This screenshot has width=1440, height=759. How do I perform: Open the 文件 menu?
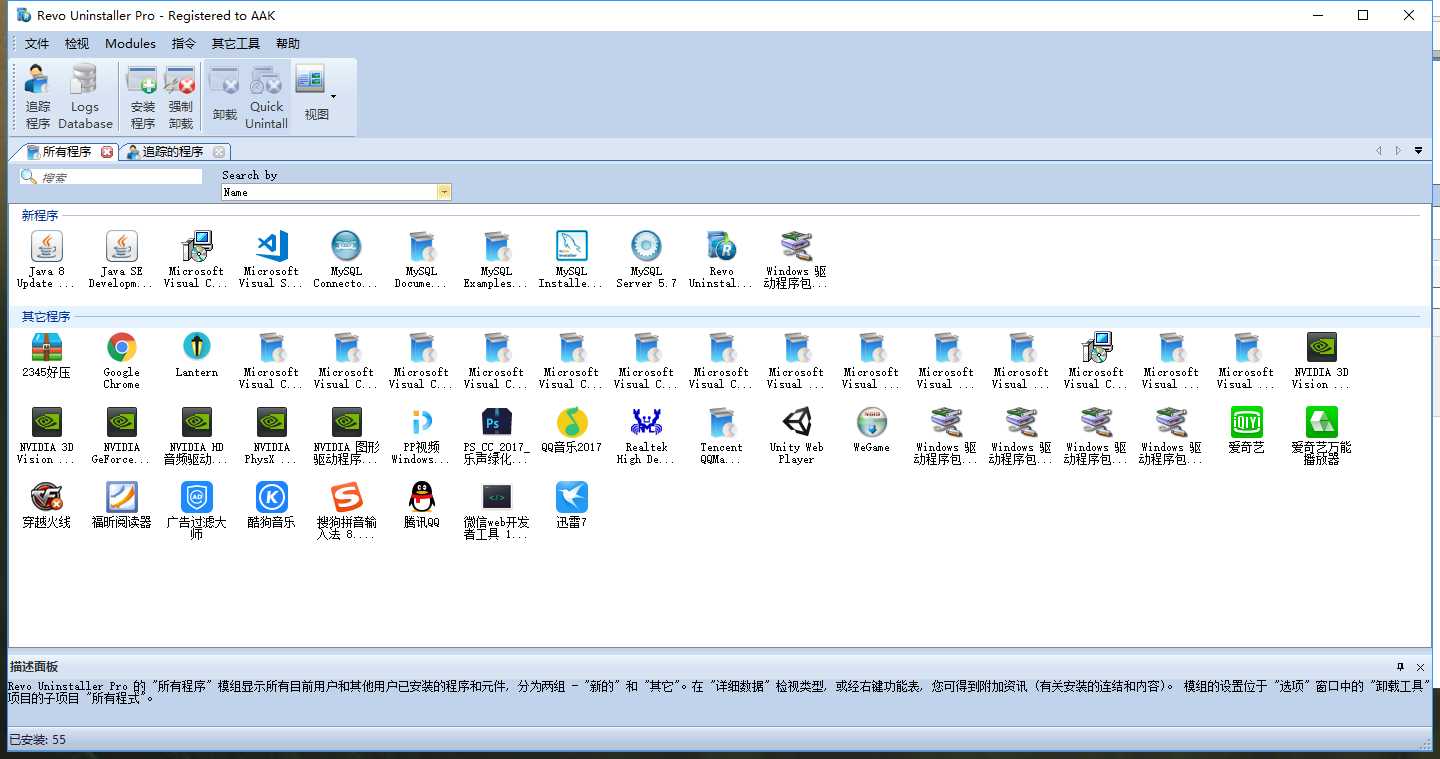[37, 44]
